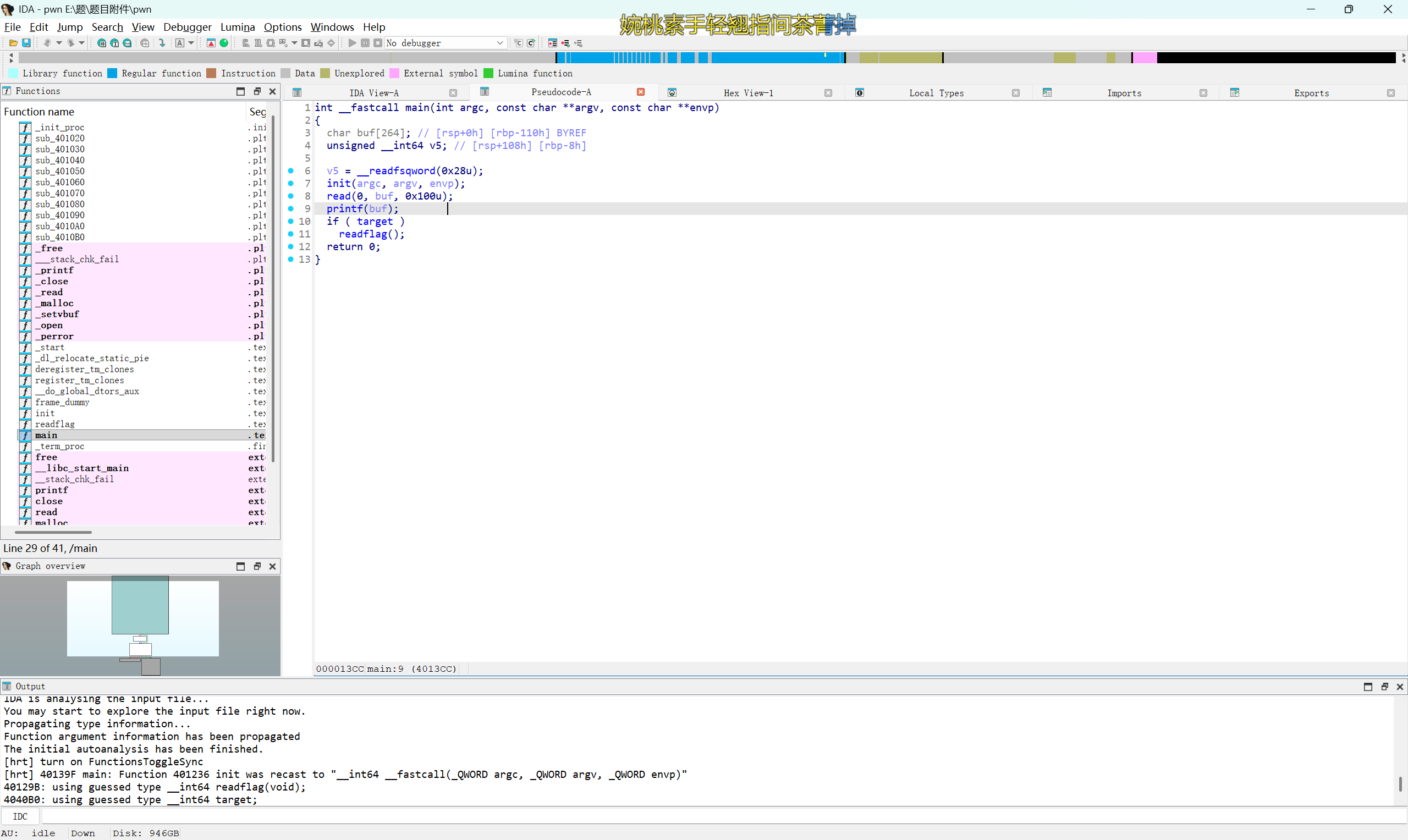Click the breakpoint list icon
This screenshot has width=1408, height=840.
[x=553, y=43]
